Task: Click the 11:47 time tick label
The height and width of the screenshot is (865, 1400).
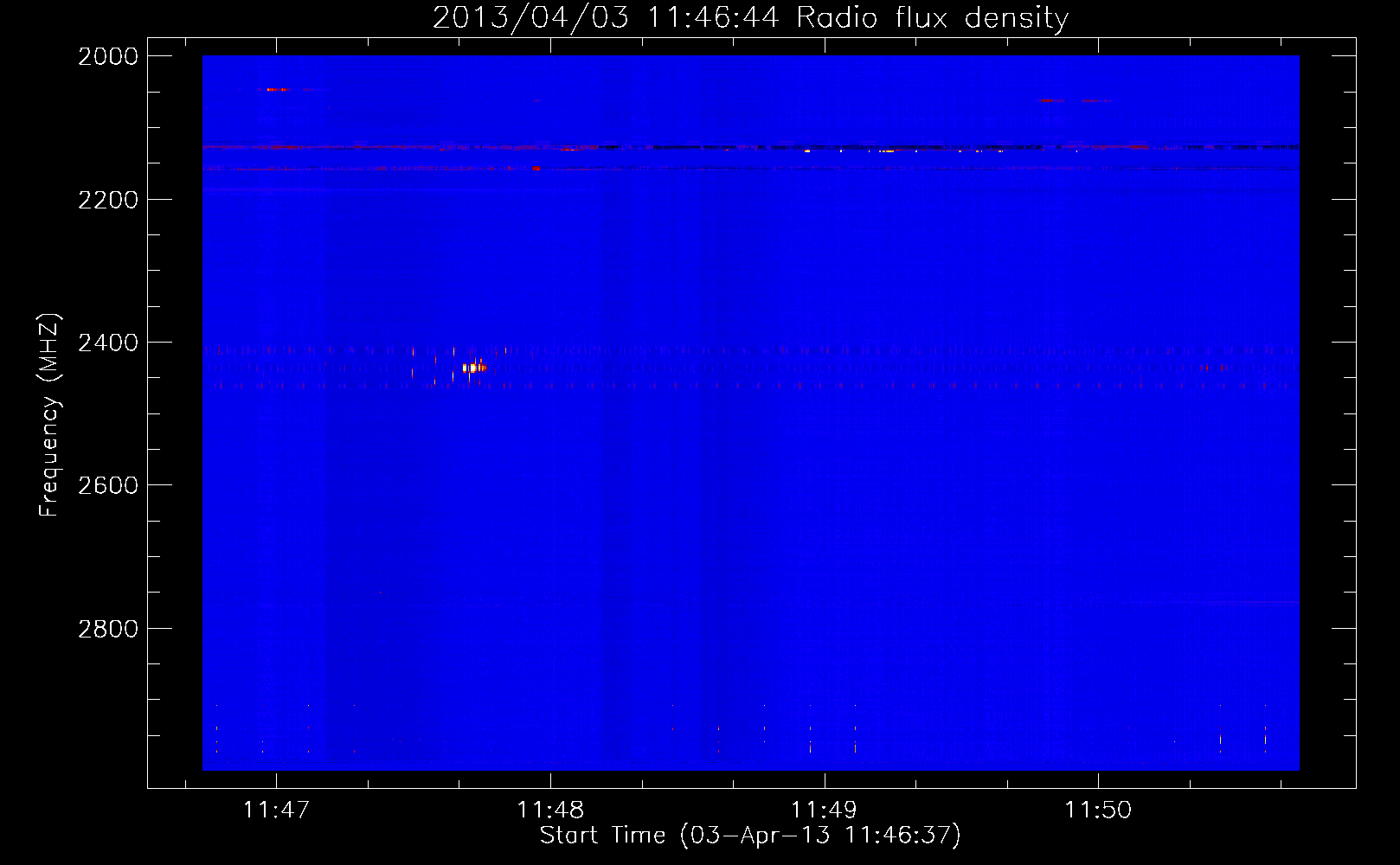Action: [276, 810]
